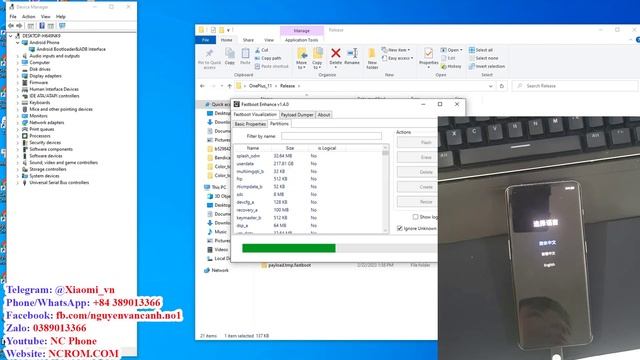
Task: Click the blue Help icon in Device Manager toolbar
Action: 42,26
